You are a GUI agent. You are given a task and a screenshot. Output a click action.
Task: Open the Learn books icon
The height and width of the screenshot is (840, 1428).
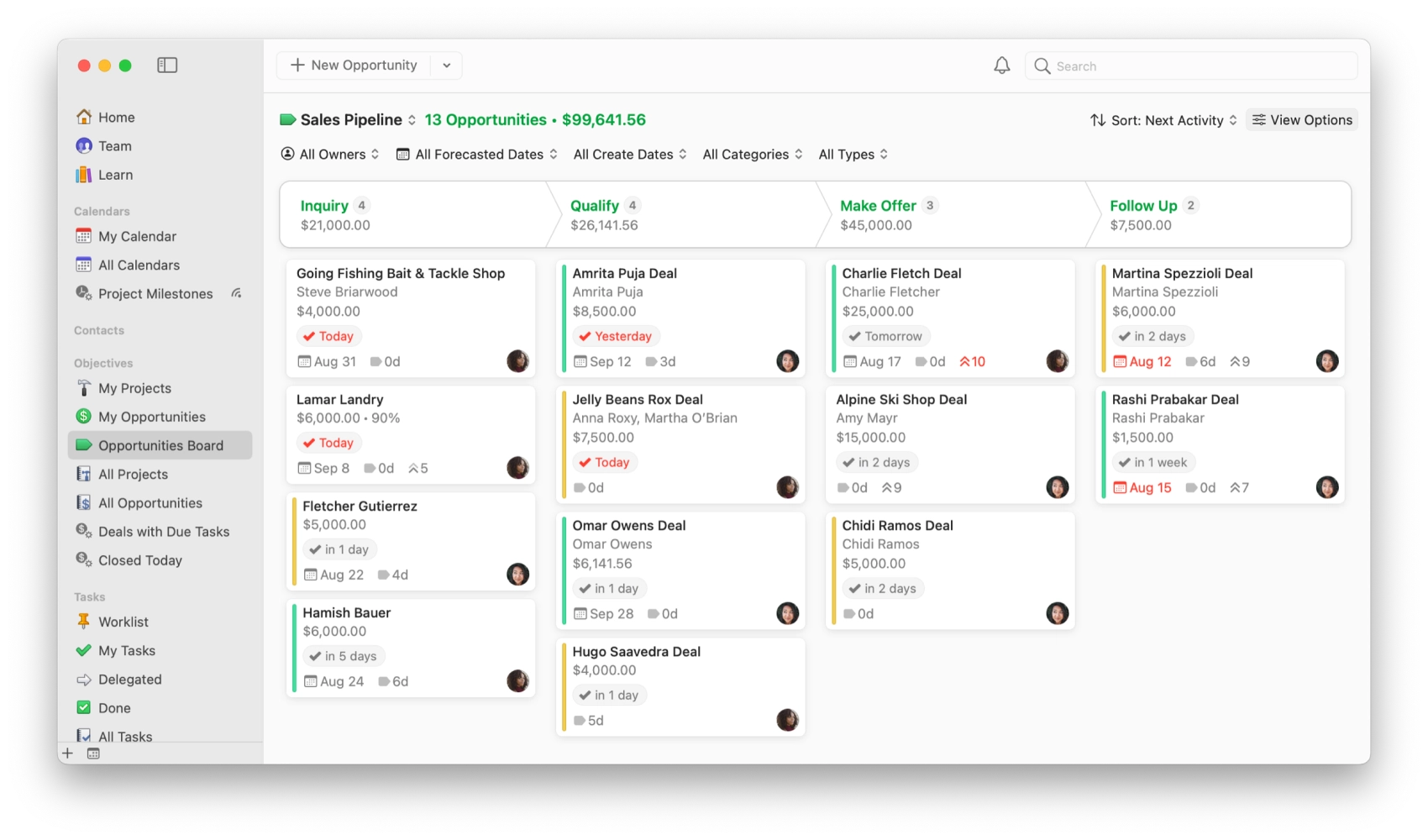click(84, 175)
